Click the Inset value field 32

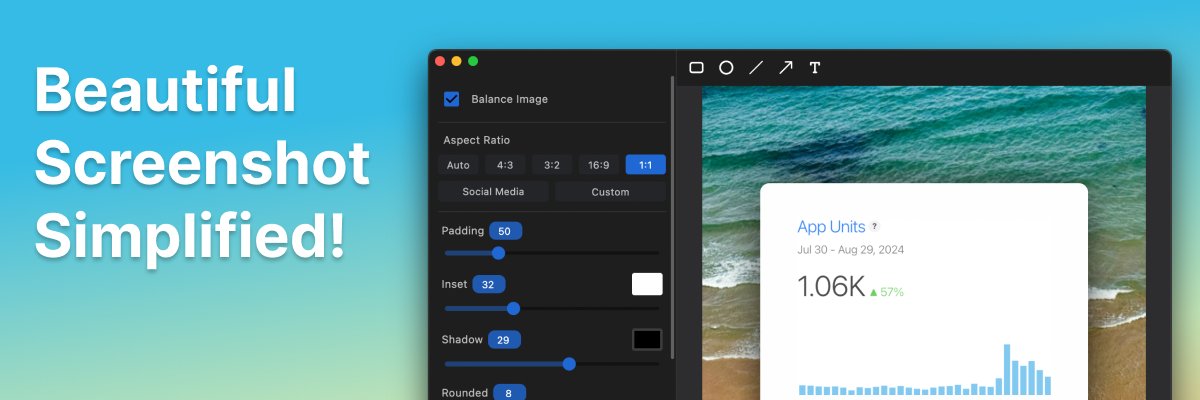pyautogui.click(x=488, y=284)
